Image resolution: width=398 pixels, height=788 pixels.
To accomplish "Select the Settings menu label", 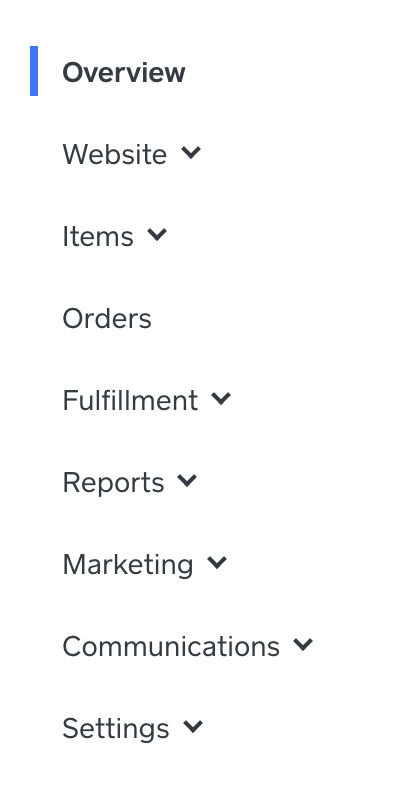I will tap(116, 728).
